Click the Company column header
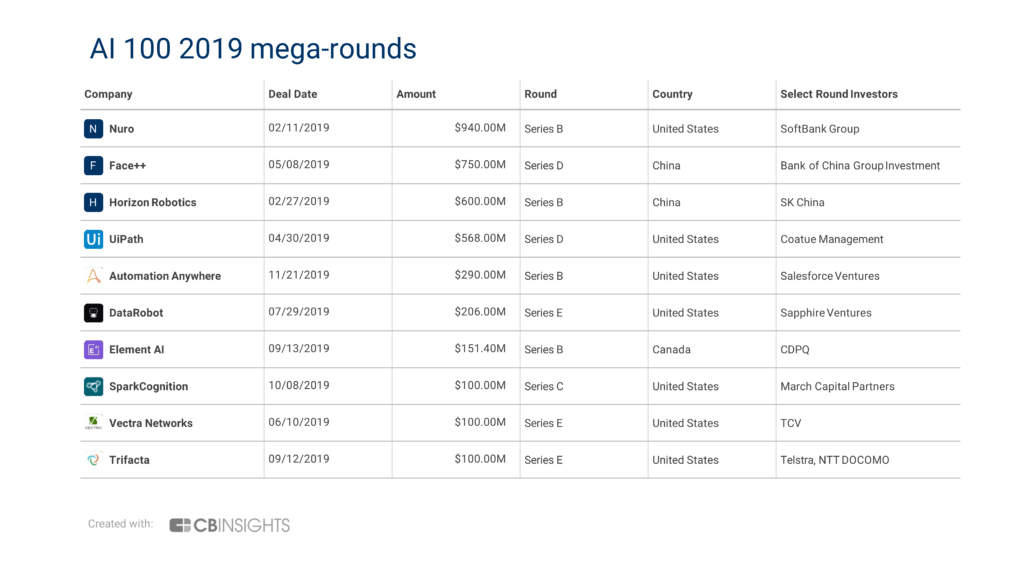The image size is (1024, 576). click(108, 94)
